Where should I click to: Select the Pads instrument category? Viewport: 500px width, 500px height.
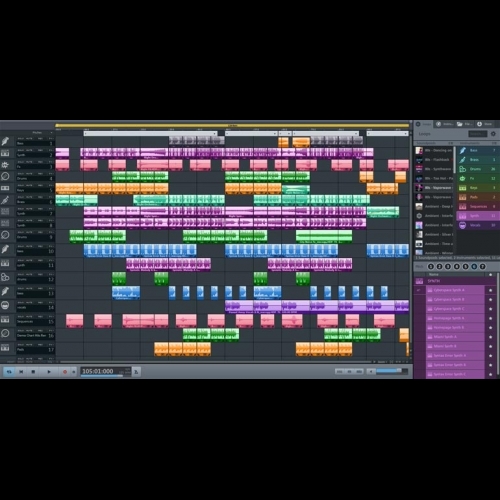(x=477, y=197)
